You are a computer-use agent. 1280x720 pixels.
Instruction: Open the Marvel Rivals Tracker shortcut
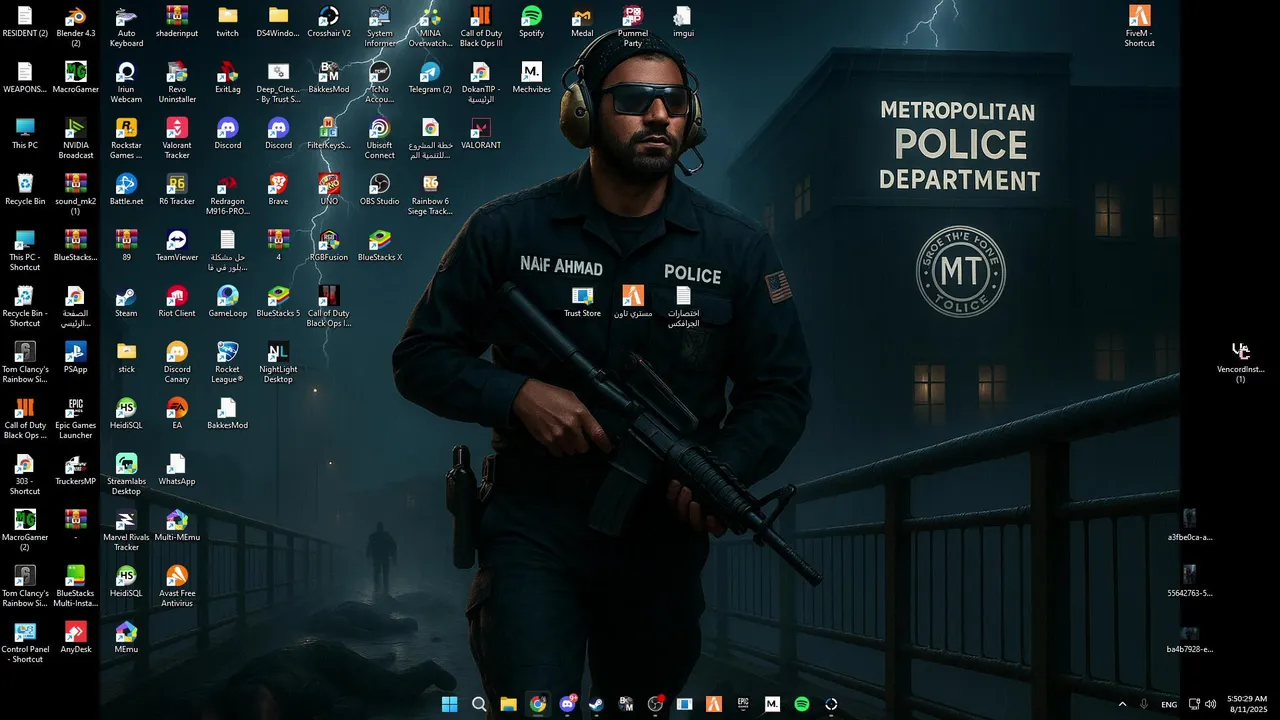click(126, 531)
